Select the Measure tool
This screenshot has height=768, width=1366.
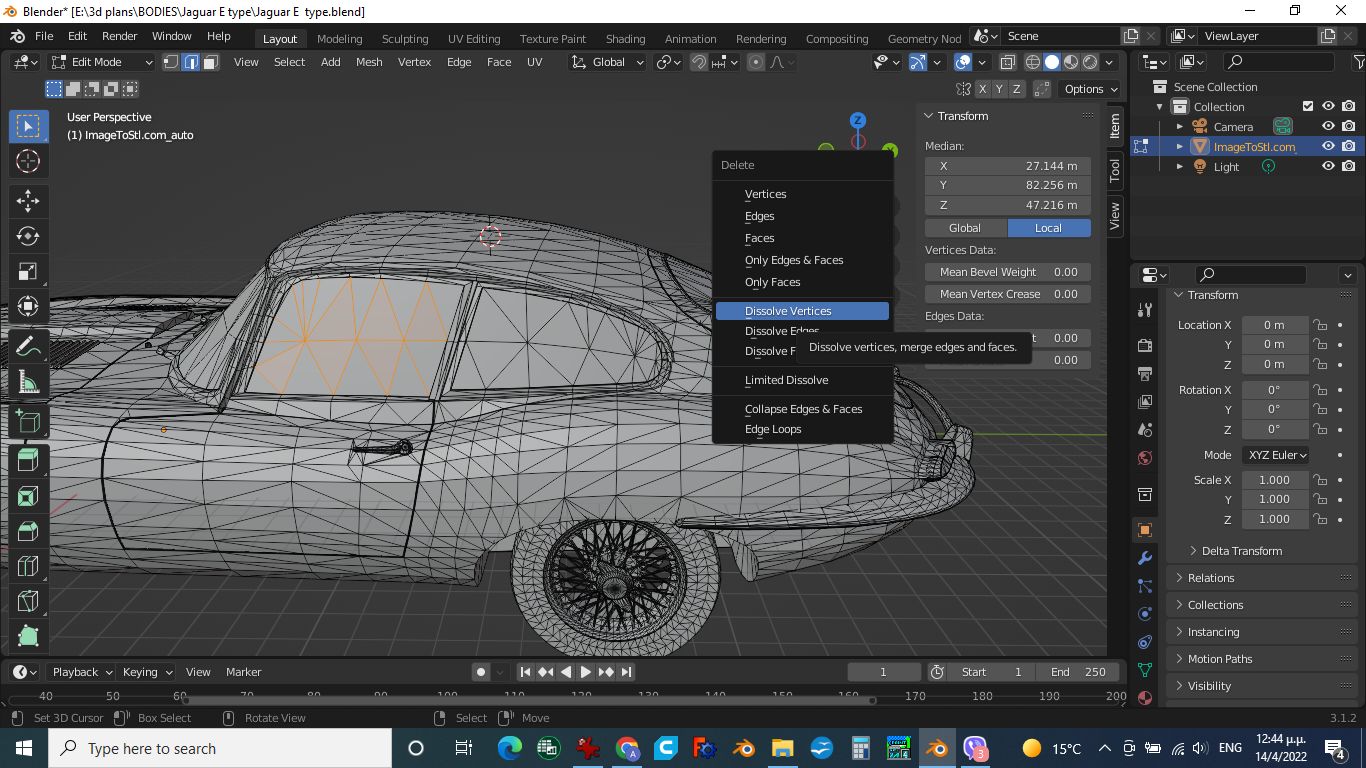(28, 382)
